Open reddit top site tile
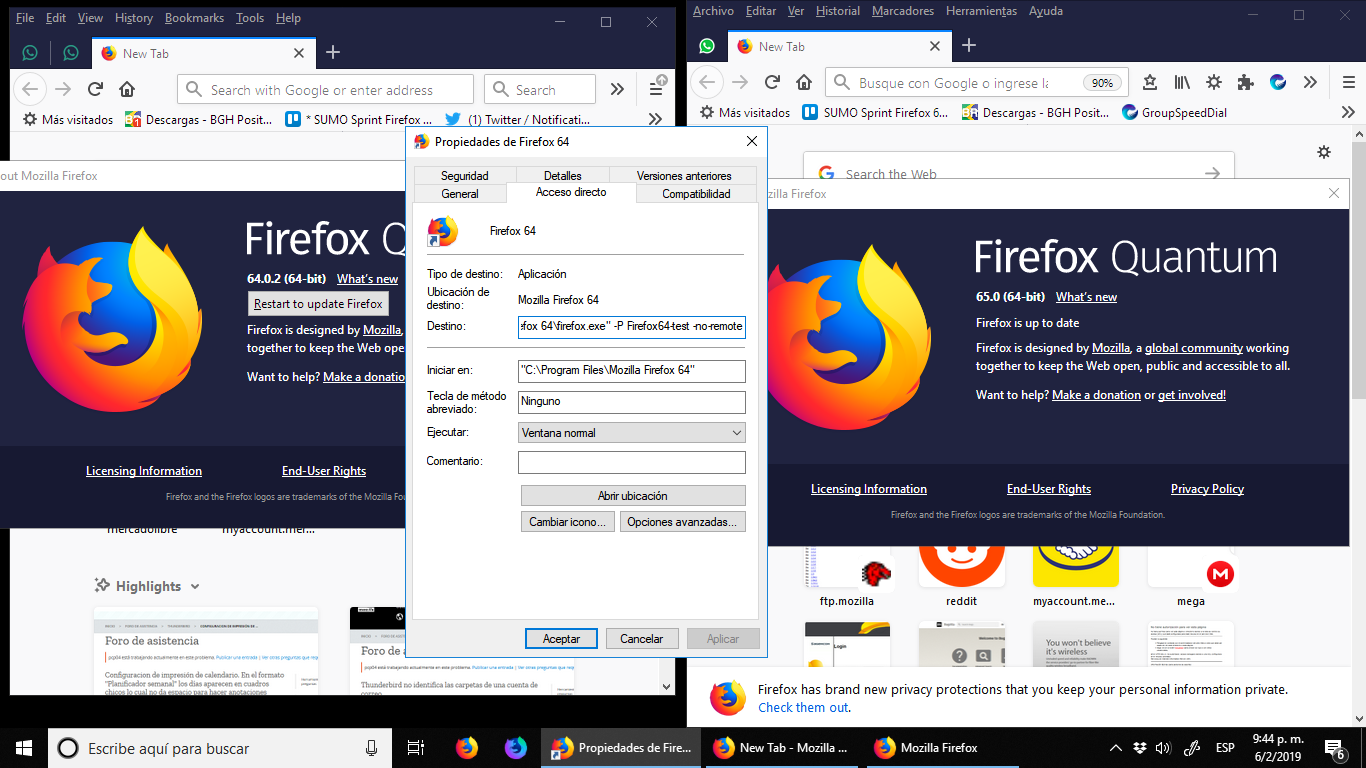The width and height of the screenshot is (1366, 768). pos(961,578)
